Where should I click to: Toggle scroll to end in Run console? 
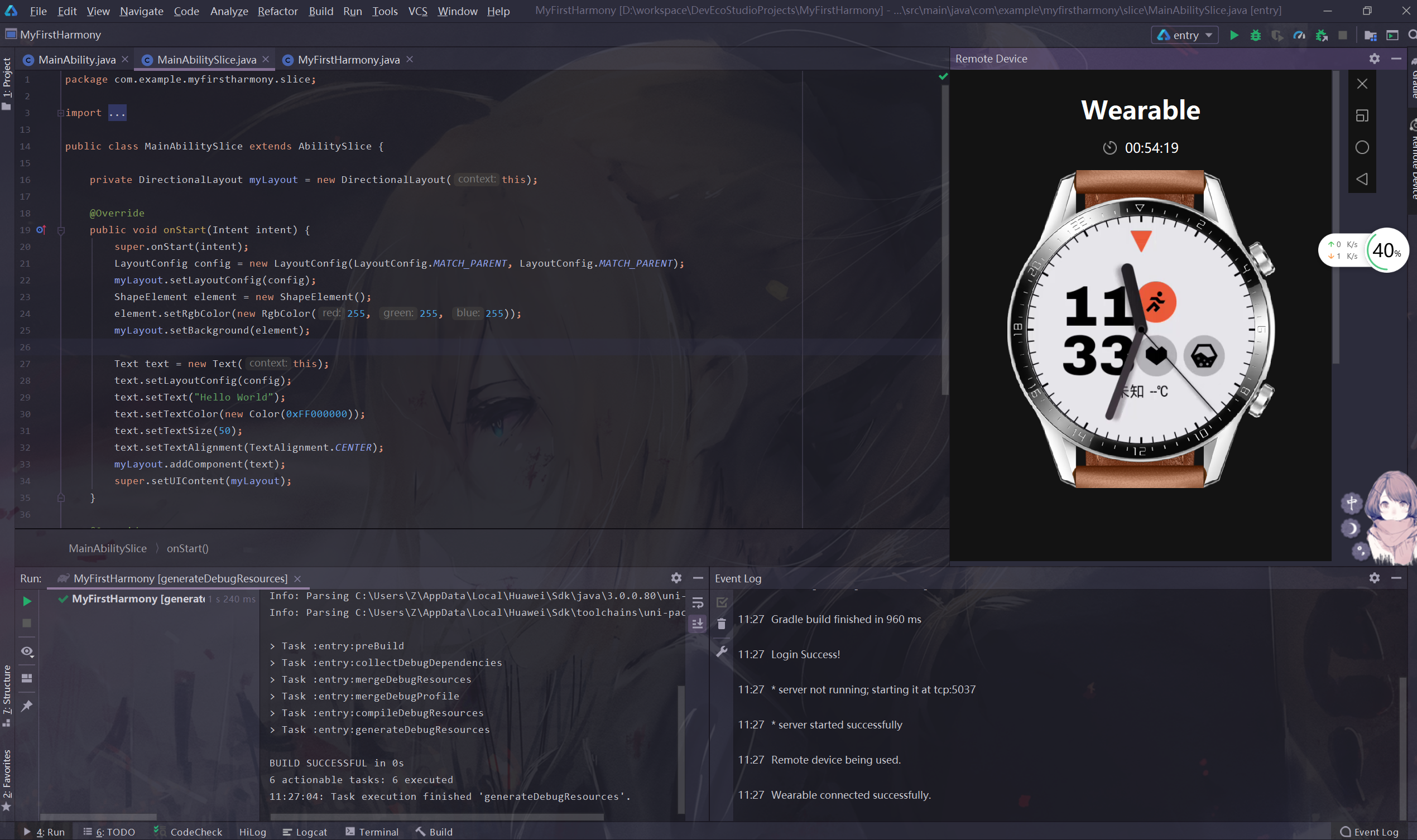[x=698, y=624]
